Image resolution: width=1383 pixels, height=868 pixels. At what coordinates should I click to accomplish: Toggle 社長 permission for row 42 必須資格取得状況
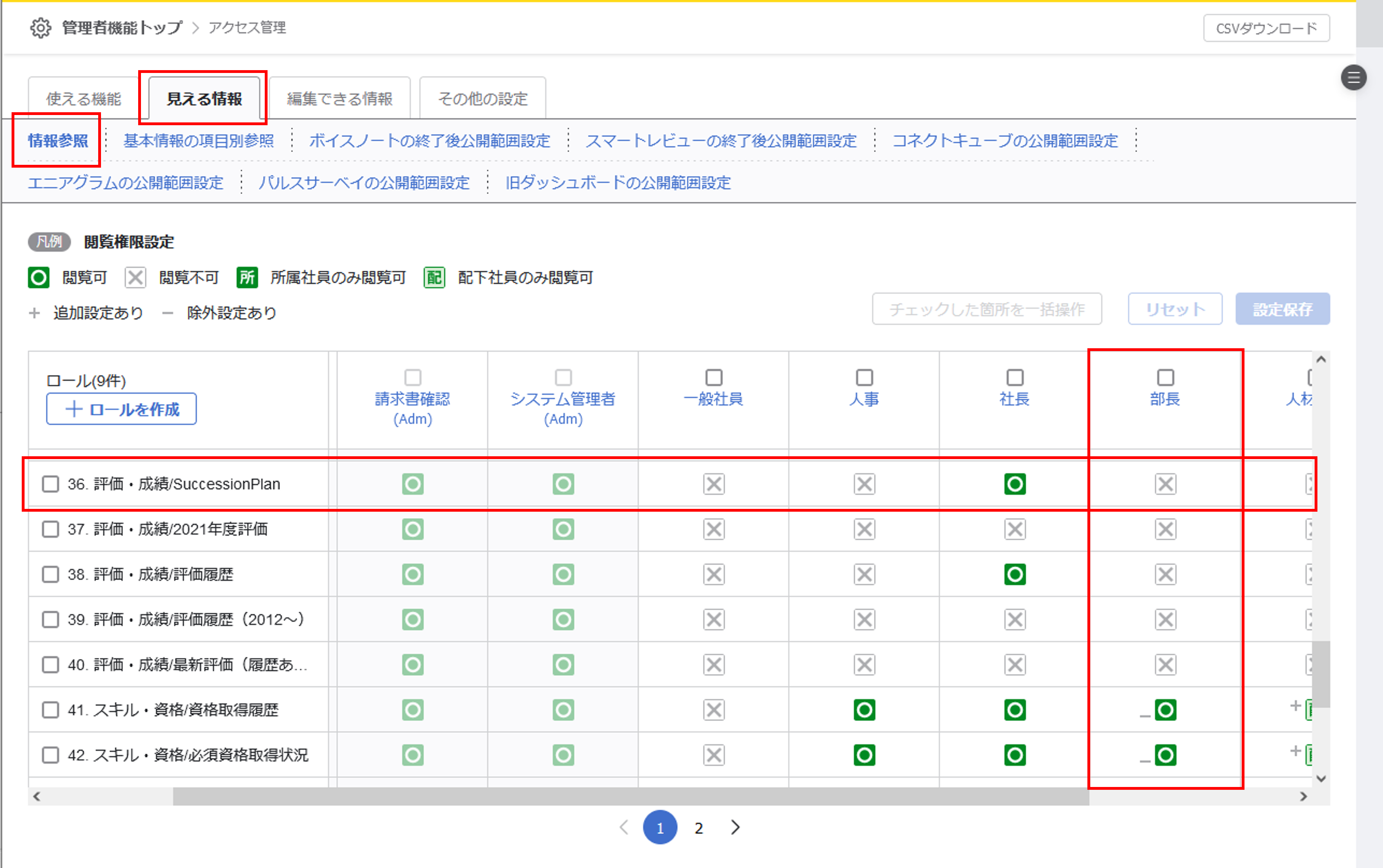pos(1014,755)
